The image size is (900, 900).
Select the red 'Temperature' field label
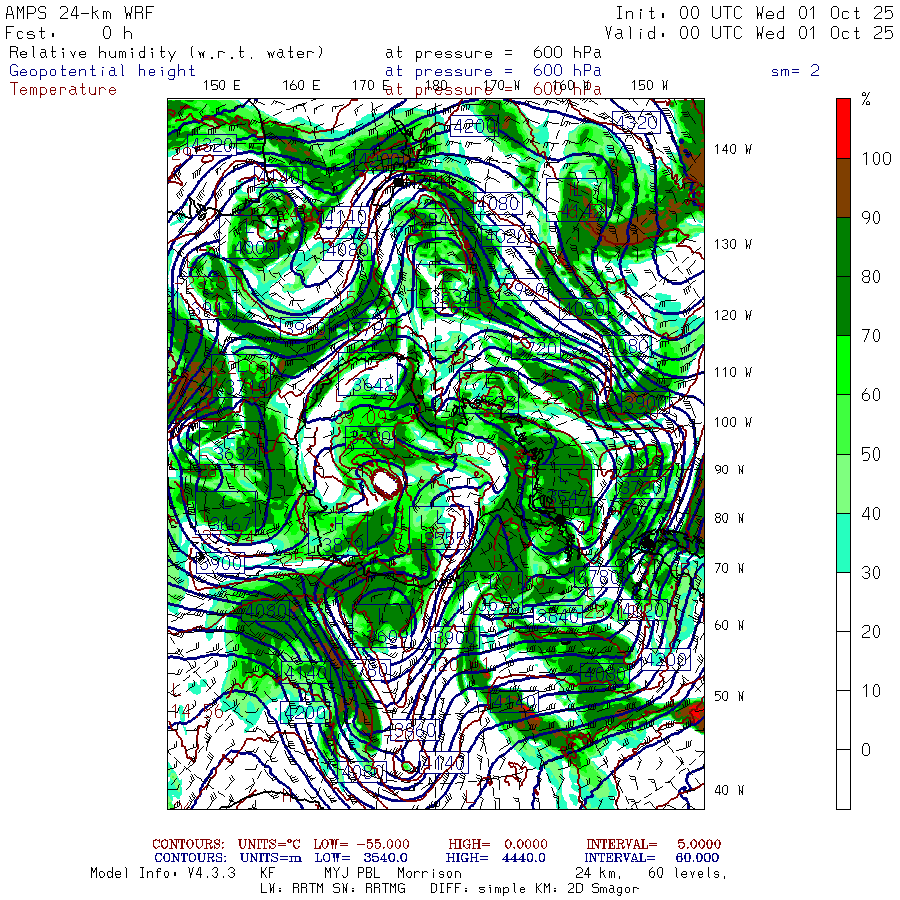click(x=63, y=89)
